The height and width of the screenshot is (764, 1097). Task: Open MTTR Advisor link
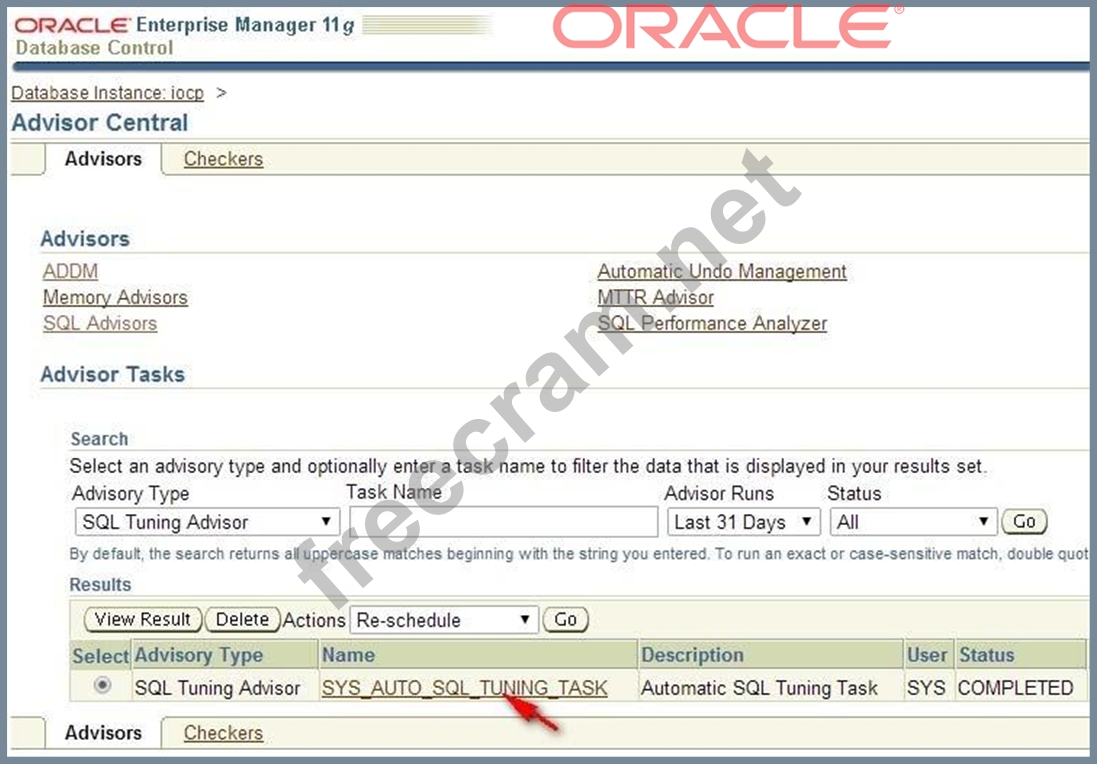[x=656, y=297]
